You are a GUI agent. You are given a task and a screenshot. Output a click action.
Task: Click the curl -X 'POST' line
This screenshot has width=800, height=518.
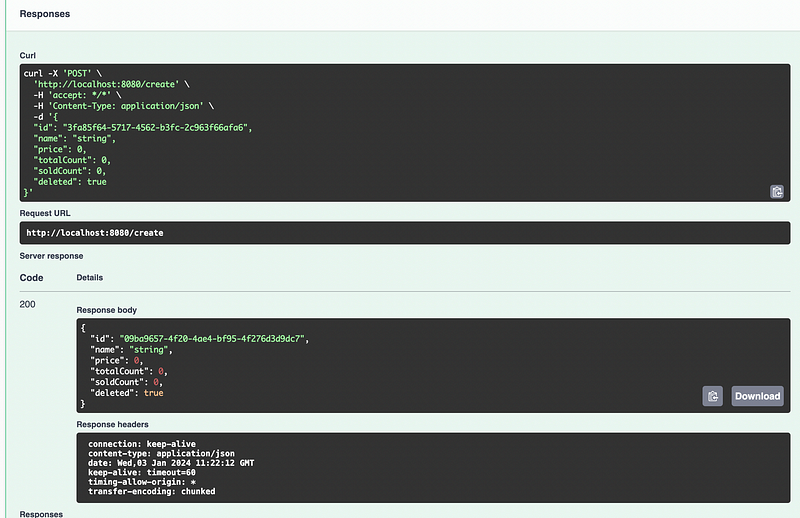[70, 74]
